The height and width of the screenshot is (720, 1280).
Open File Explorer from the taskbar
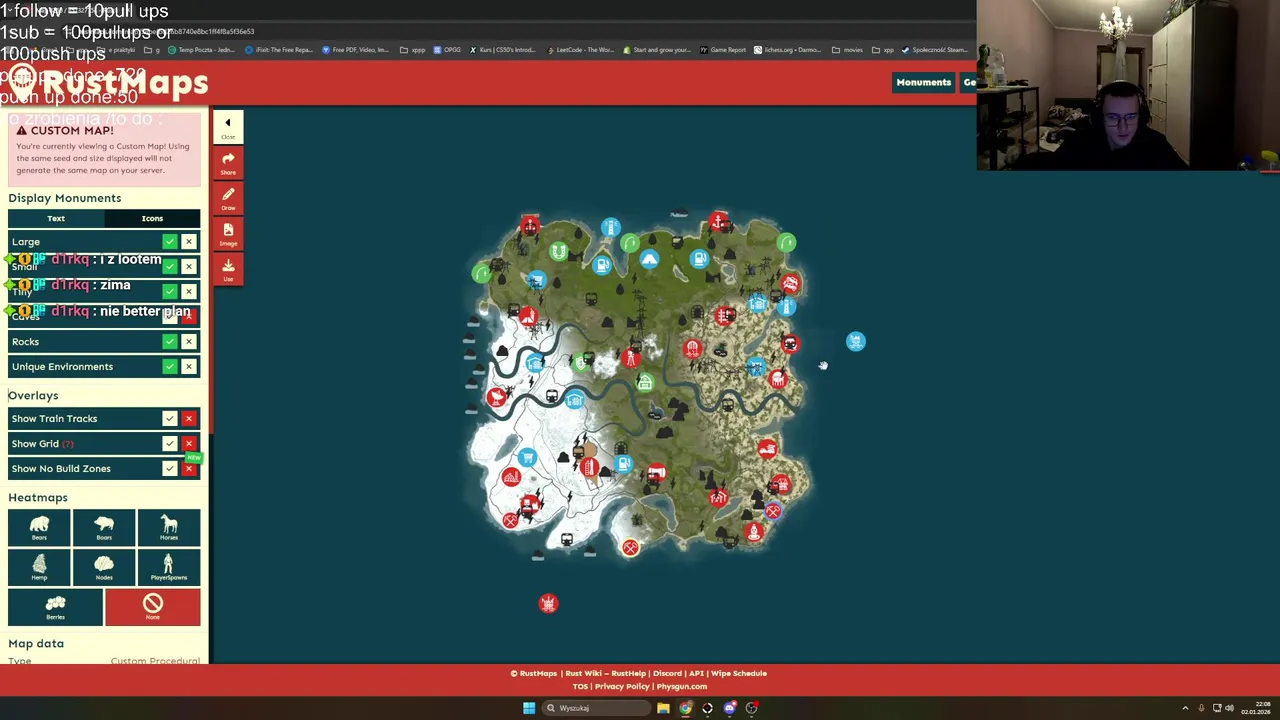663,708
